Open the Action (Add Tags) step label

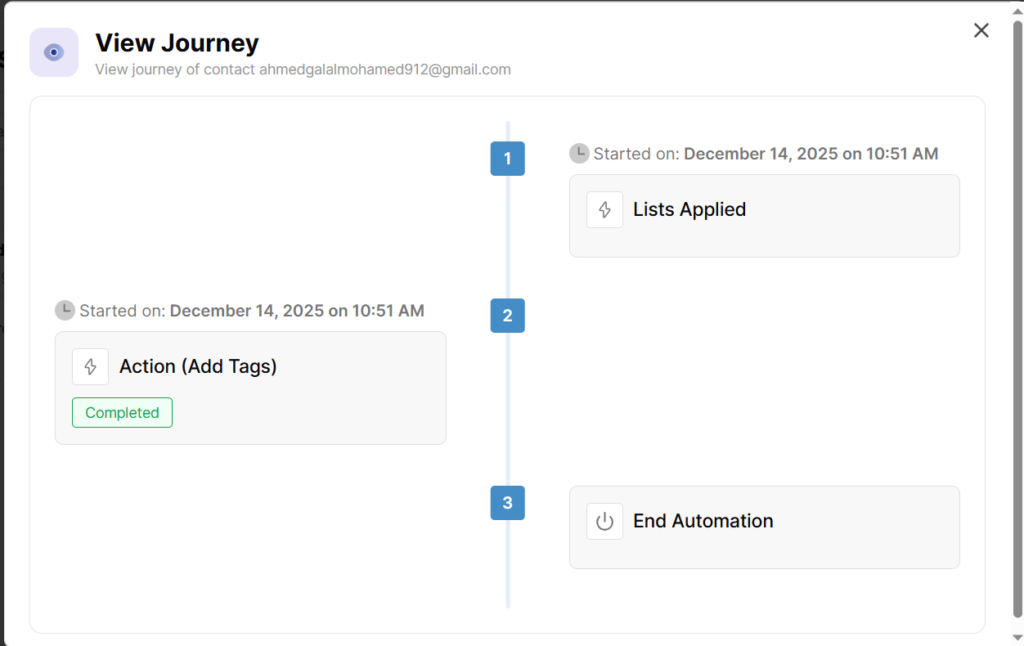click(198, 367)
